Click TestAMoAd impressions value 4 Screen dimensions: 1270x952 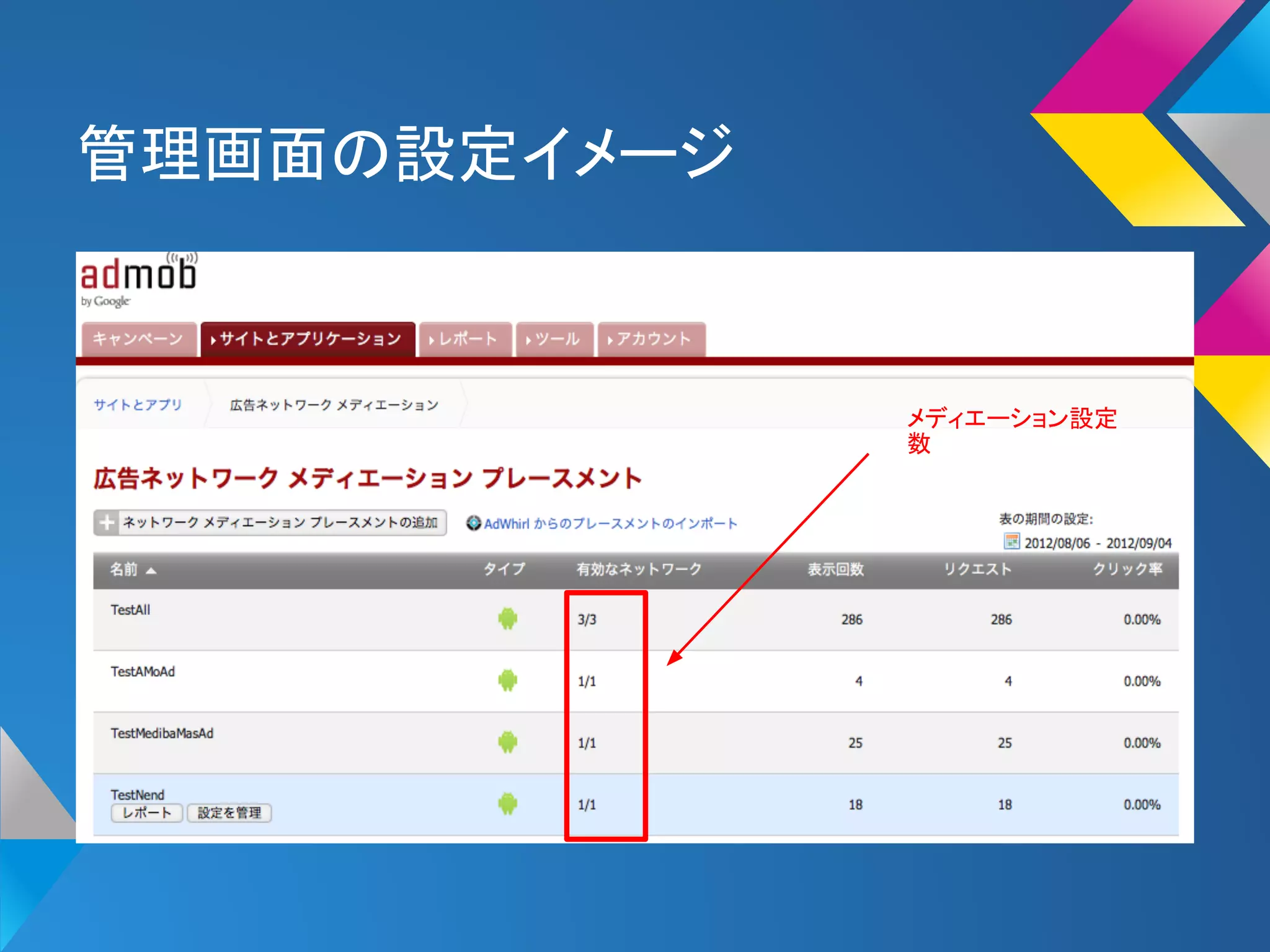(x=859, y=681)
